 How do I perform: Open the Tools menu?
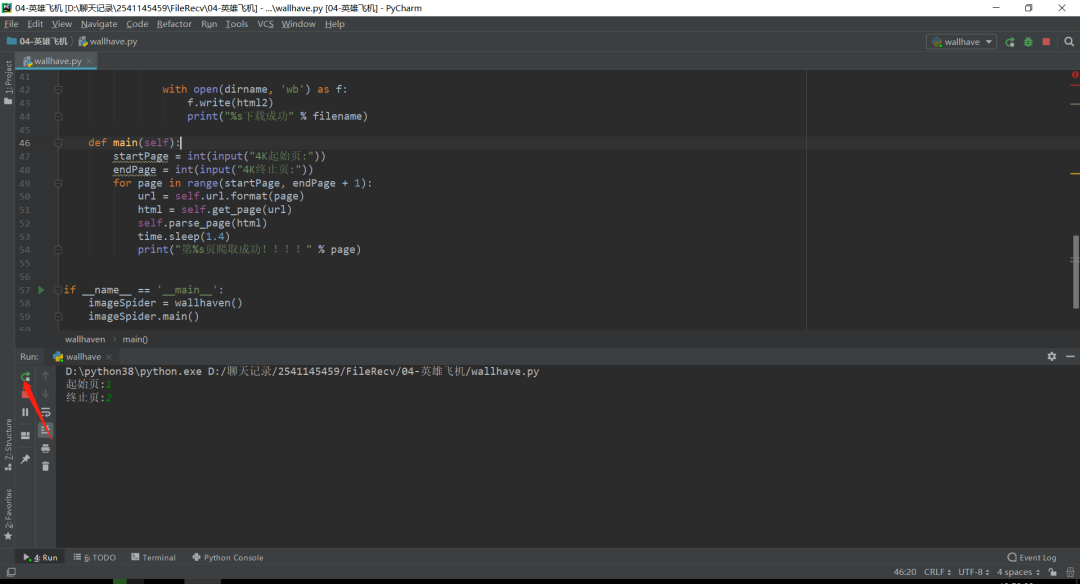(x=237, y=24)
